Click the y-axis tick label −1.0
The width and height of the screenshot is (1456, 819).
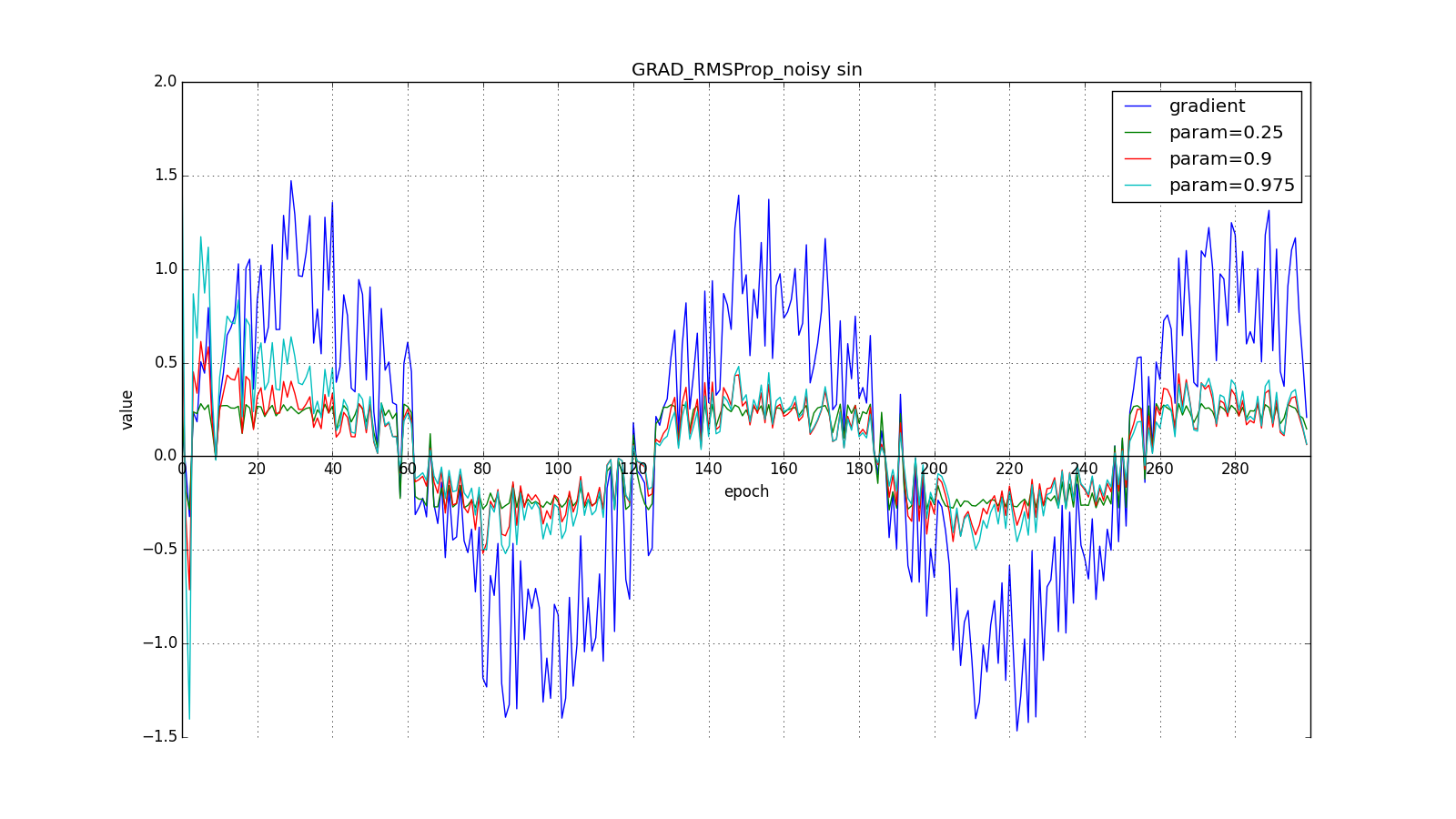pyautogui.click(x=158, y=643)
